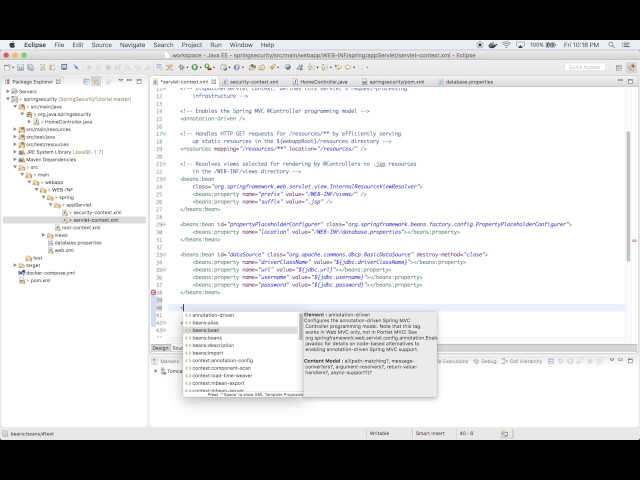The height and width of the screenshot is (480, 640).
Task: Switch to the security-context.xml tab
Action: (x=253, y=82)
